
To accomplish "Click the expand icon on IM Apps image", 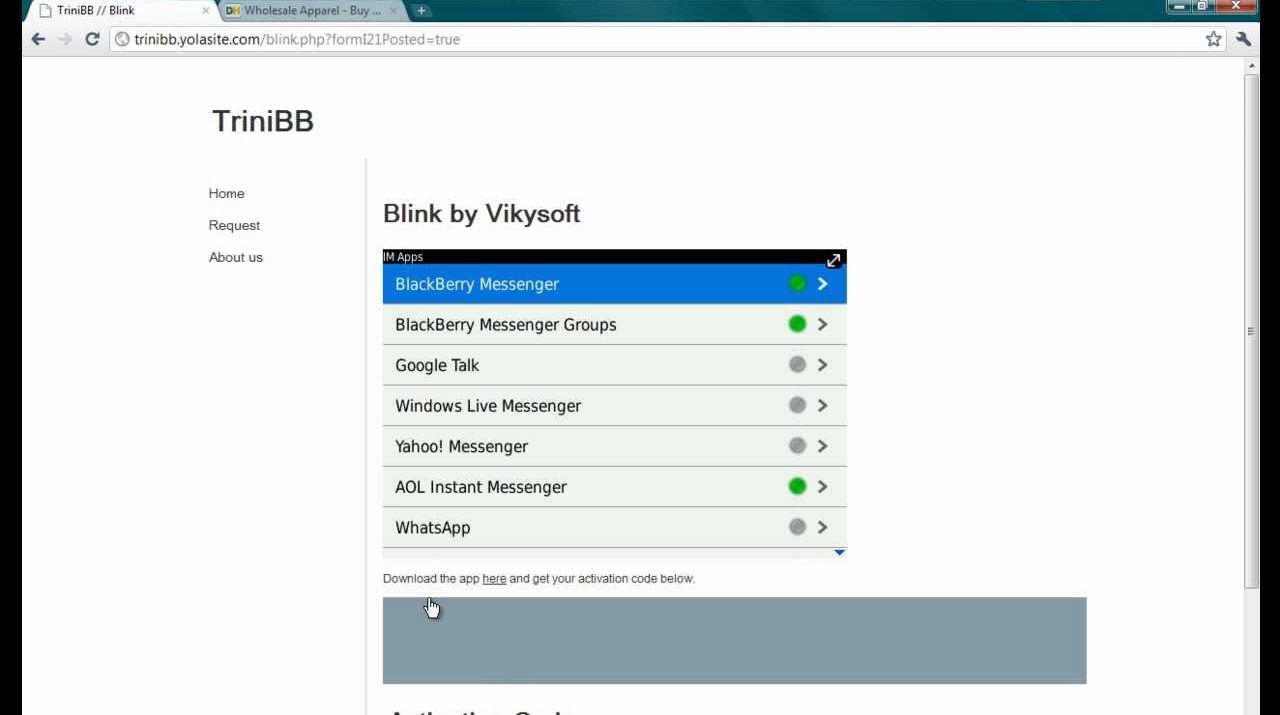I will (x=833, y=260).
